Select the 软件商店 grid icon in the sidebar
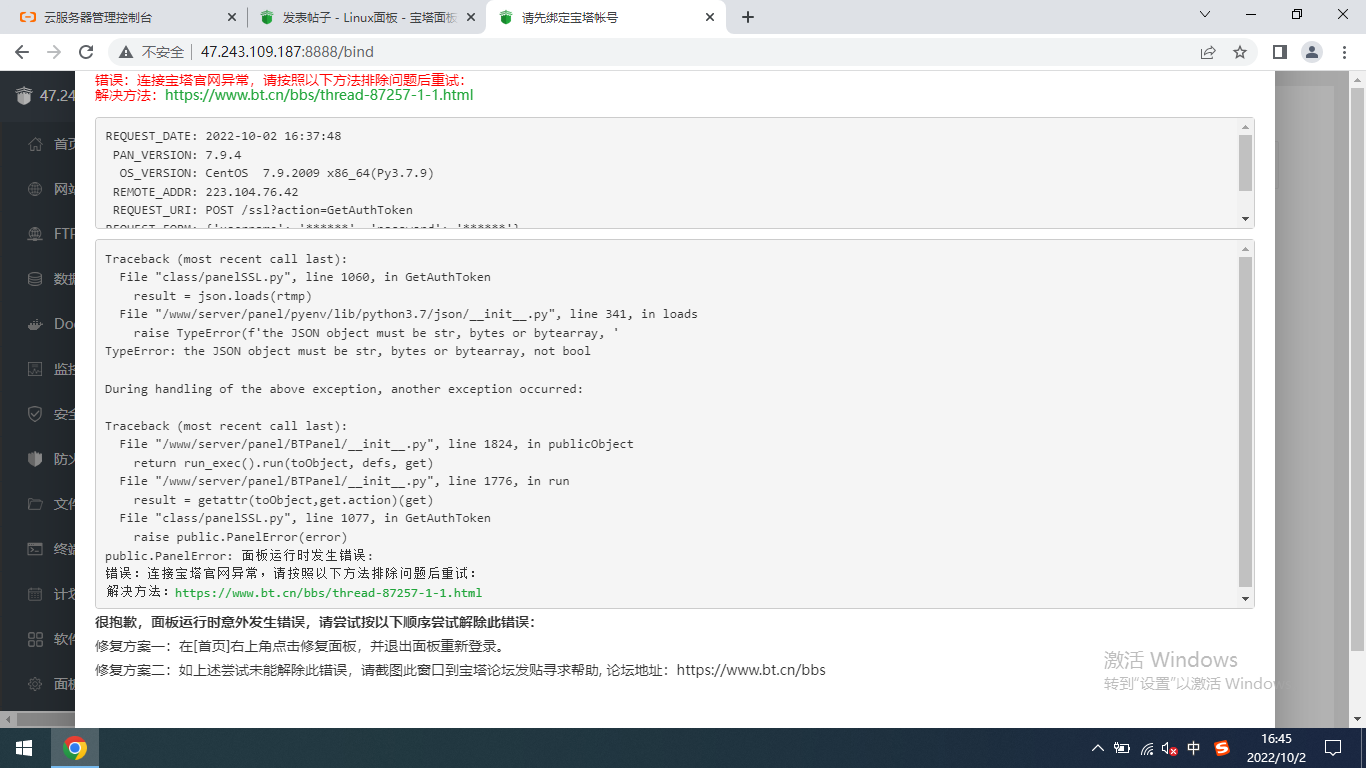The height and width of the screenshot is (768, 1366). (x=35, y=639)
